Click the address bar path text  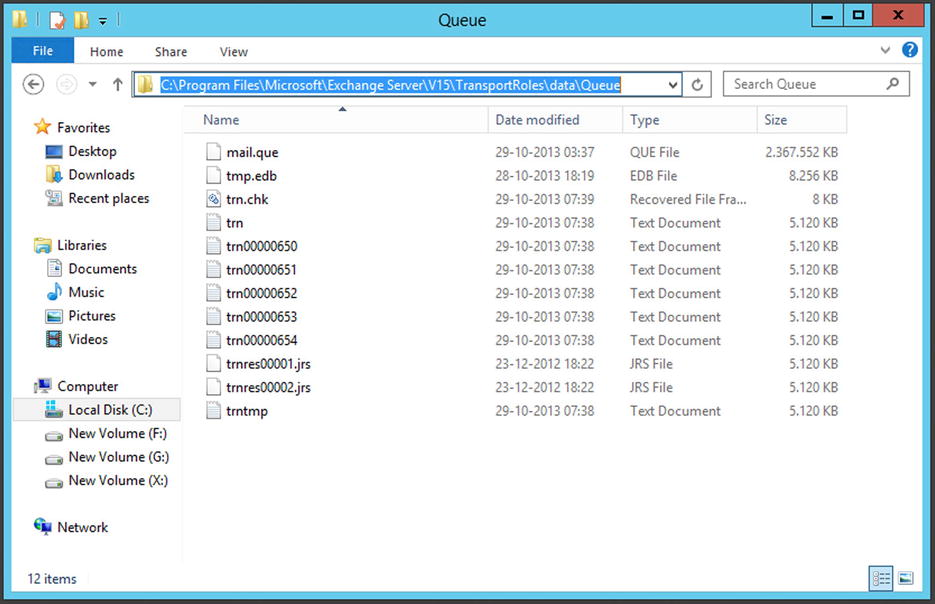(x=391, y=85)
